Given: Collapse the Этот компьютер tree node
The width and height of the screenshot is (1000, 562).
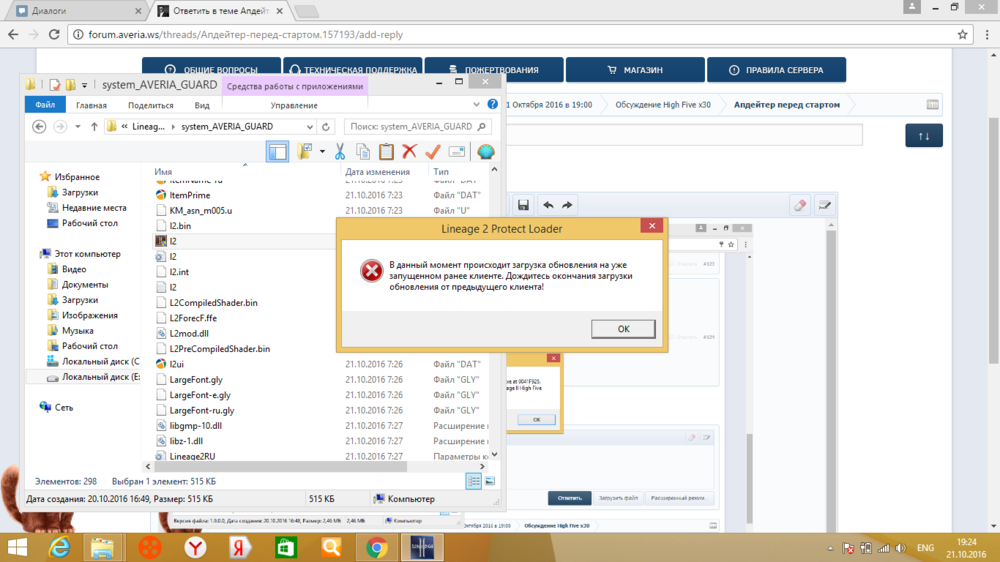Looking at the screenshot, I should [x=32, y=254].
